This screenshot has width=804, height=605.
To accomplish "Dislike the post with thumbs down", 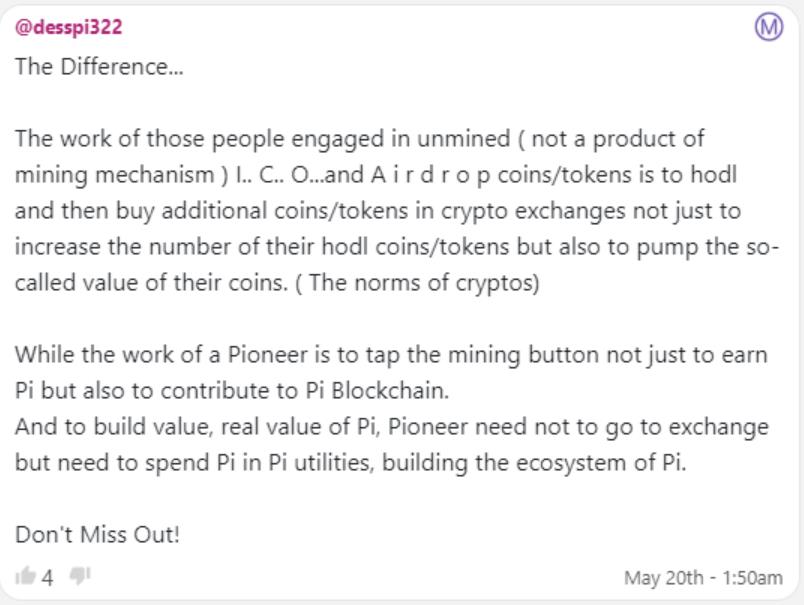I will coord(79,576).
